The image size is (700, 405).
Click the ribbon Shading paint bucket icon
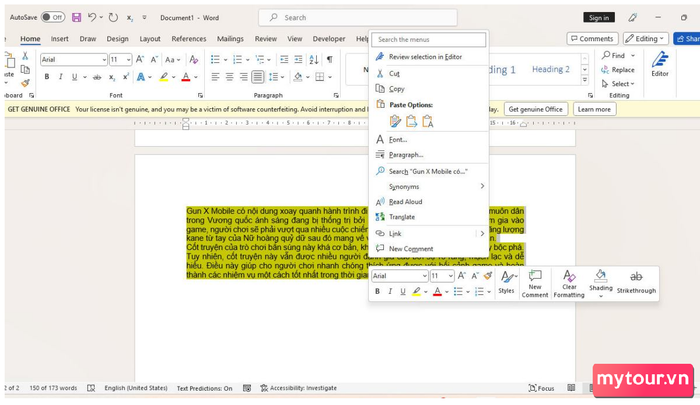[x=298, y=77]
